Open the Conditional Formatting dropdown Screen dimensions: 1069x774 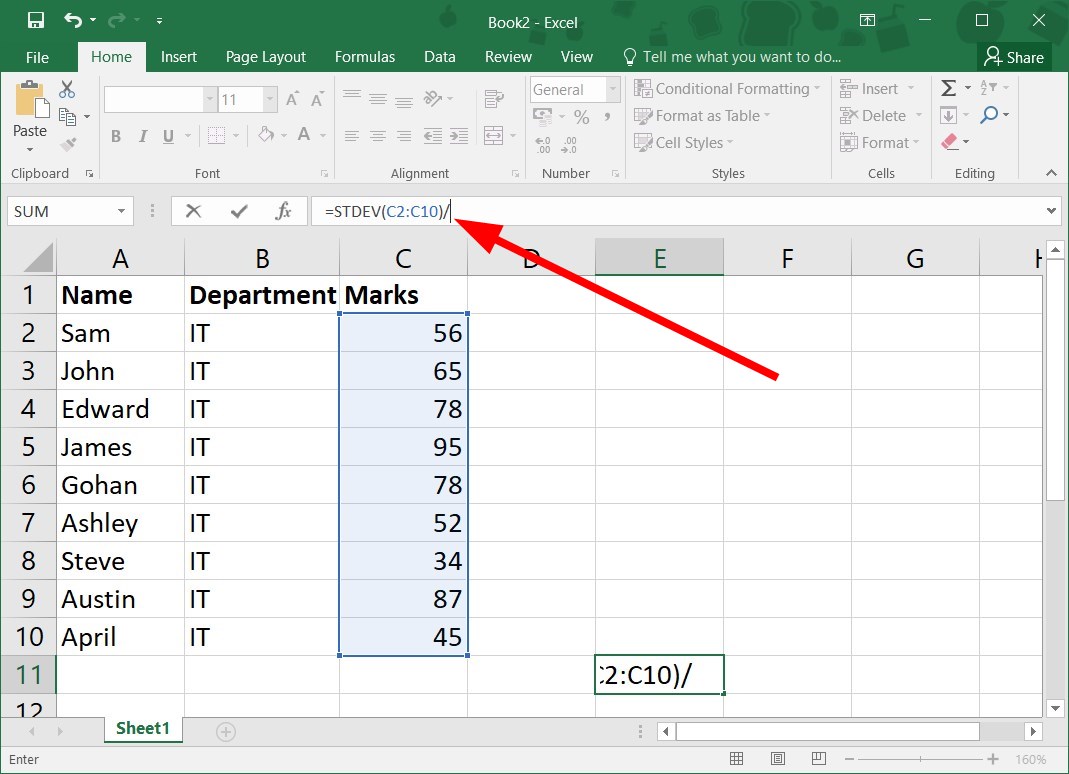(727, 89)
